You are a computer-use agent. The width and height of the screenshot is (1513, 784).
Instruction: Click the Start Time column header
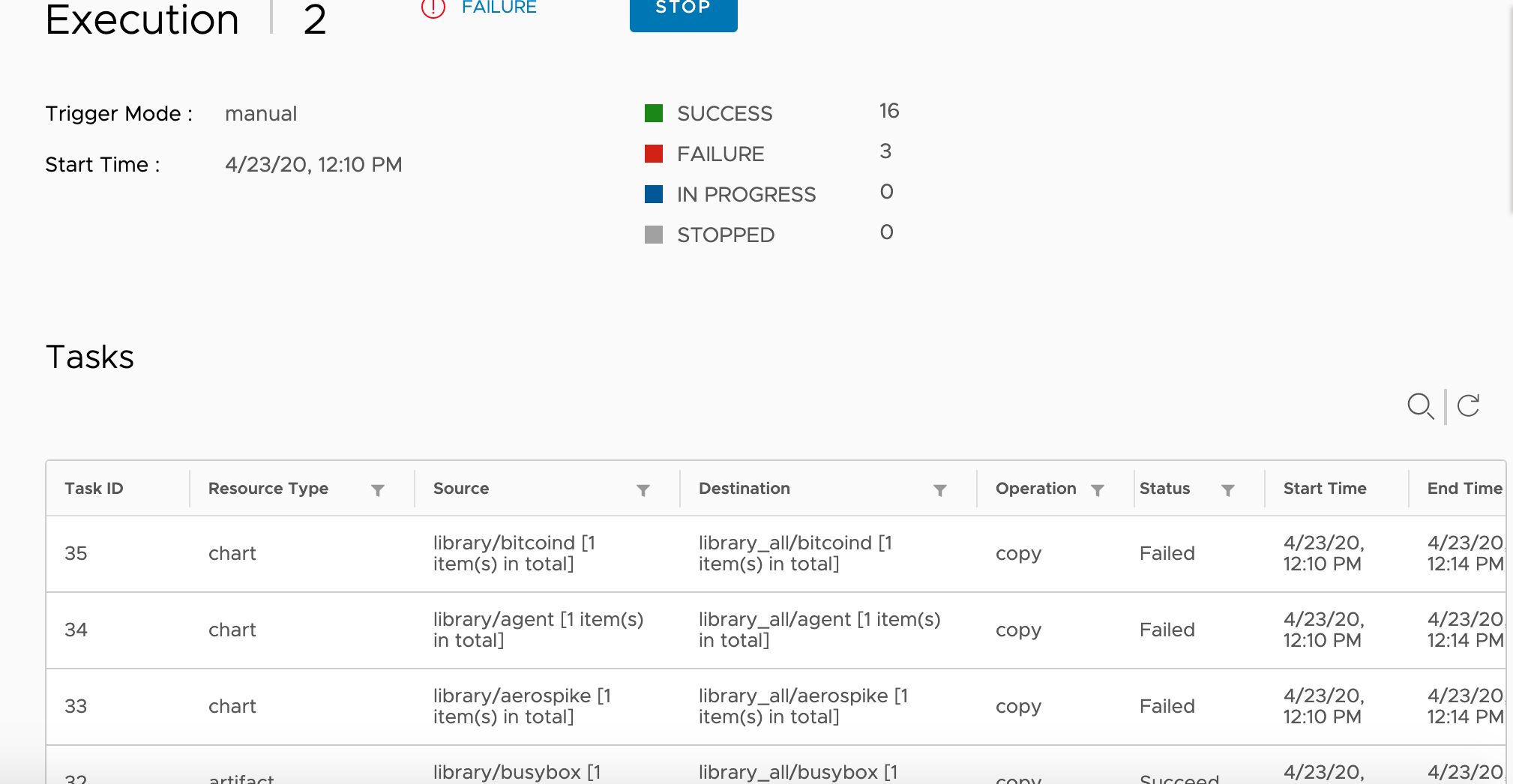coord(1325,489)
